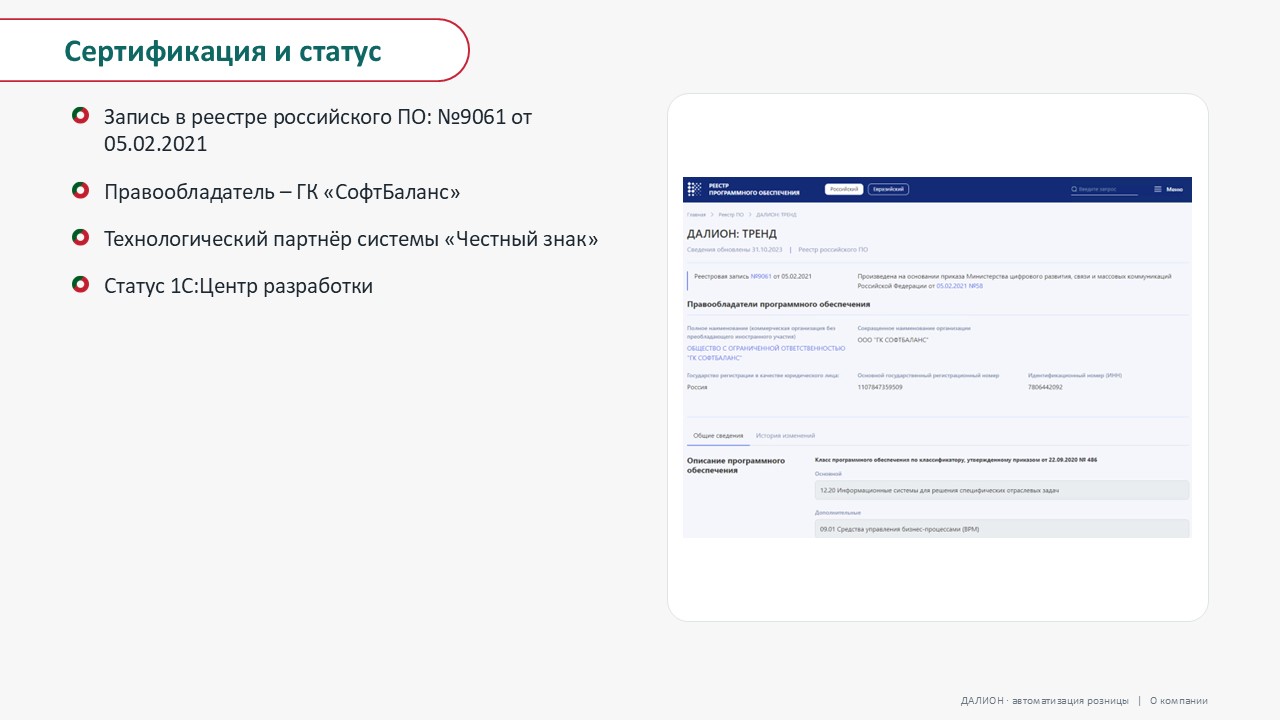The height and width of the screenshot is (720, 1280).
Task: Click the Статус 1С:Центр разработки bullet
Action: tap(238, 286)
